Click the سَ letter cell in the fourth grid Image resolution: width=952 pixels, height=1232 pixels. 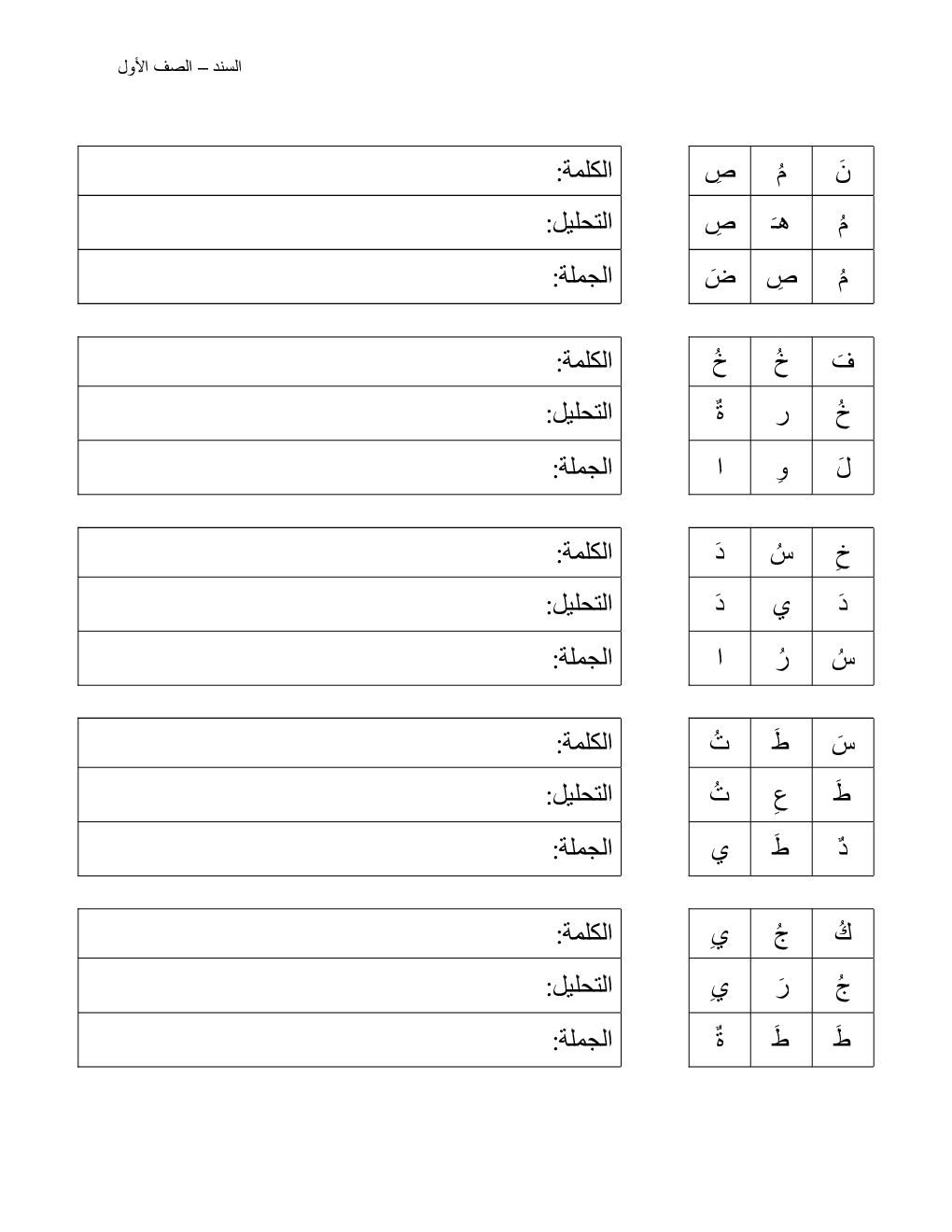coord(843,743)
